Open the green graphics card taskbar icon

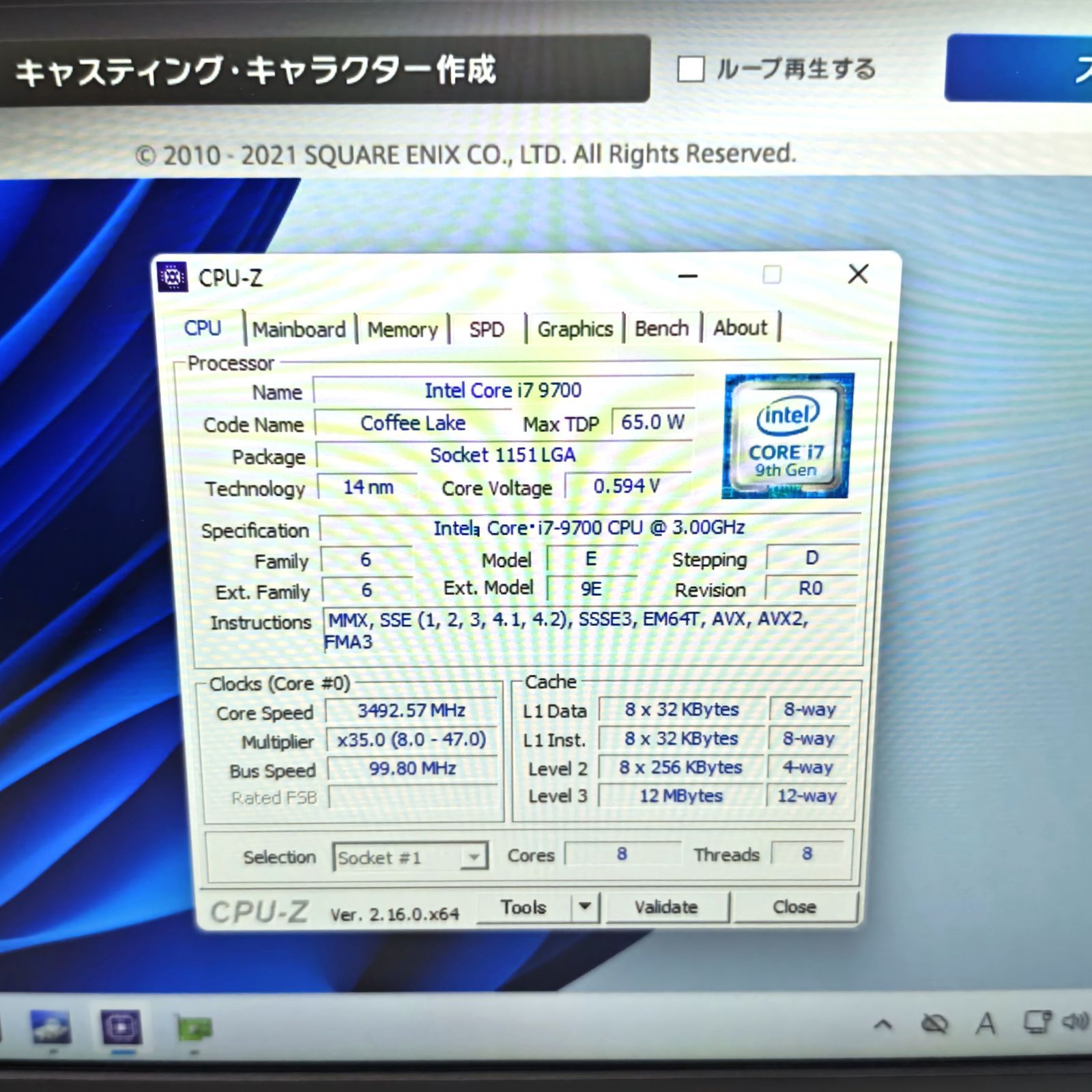coord(195,1029)
